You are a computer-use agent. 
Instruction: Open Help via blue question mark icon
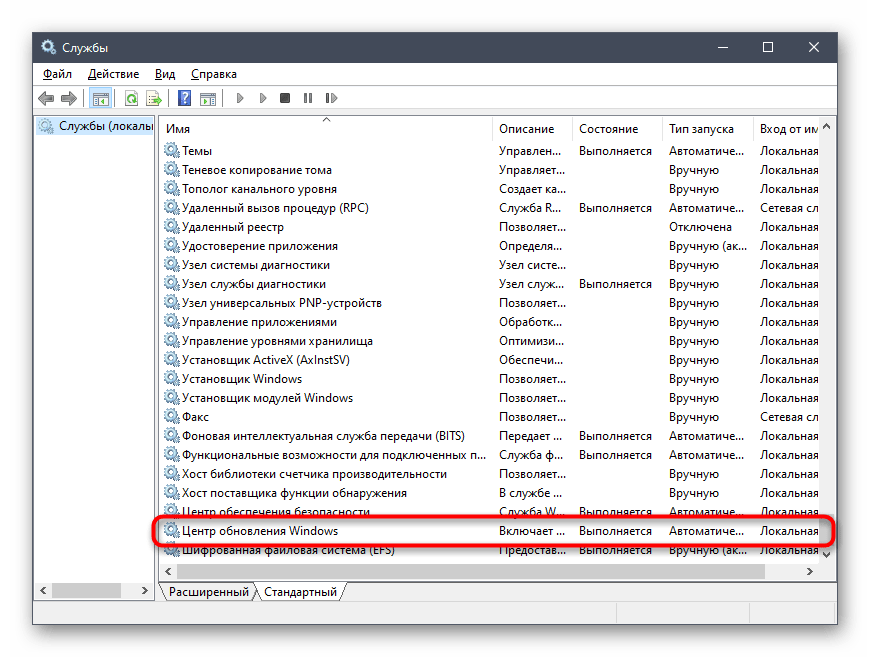coord(184,98)
